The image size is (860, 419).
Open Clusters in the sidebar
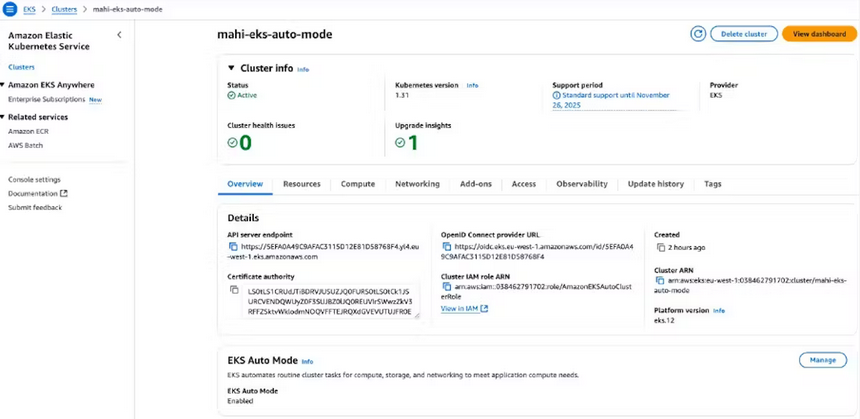21,67
